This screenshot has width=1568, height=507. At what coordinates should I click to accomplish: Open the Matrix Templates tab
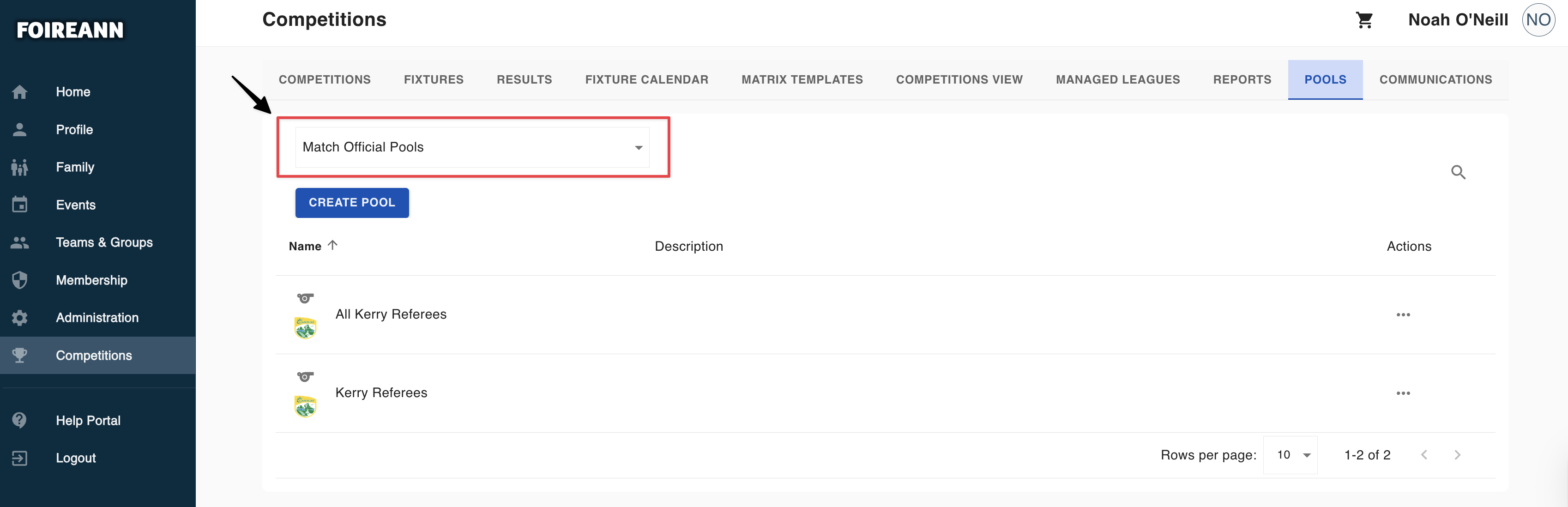tap(802, 80)
